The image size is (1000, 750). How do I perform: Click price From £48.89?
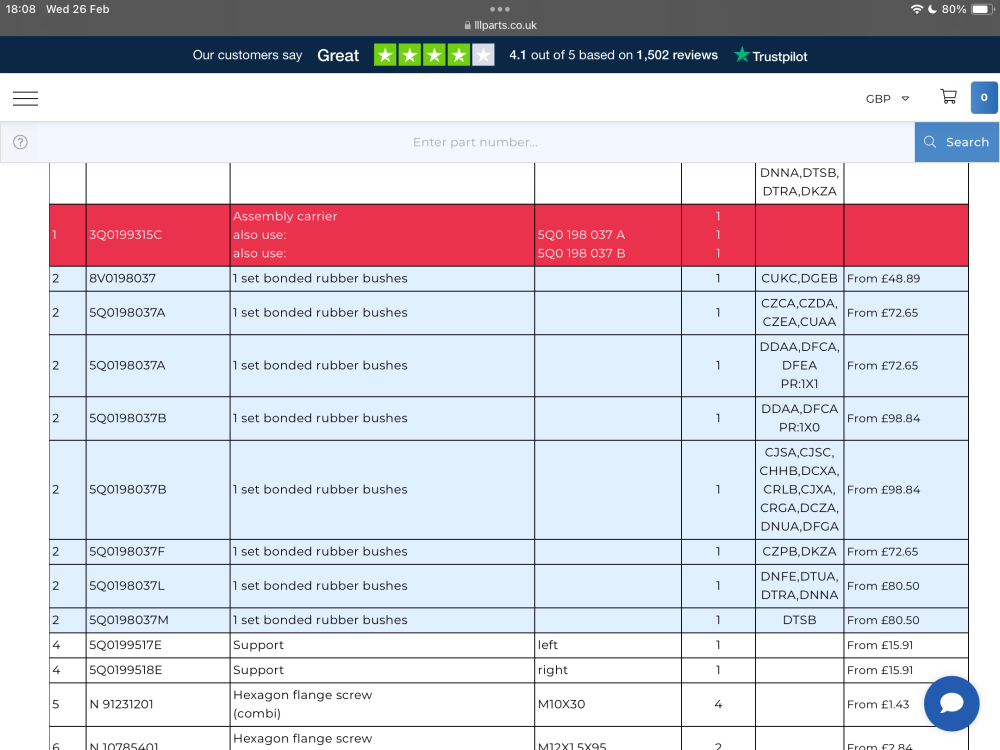coord(883,279)
